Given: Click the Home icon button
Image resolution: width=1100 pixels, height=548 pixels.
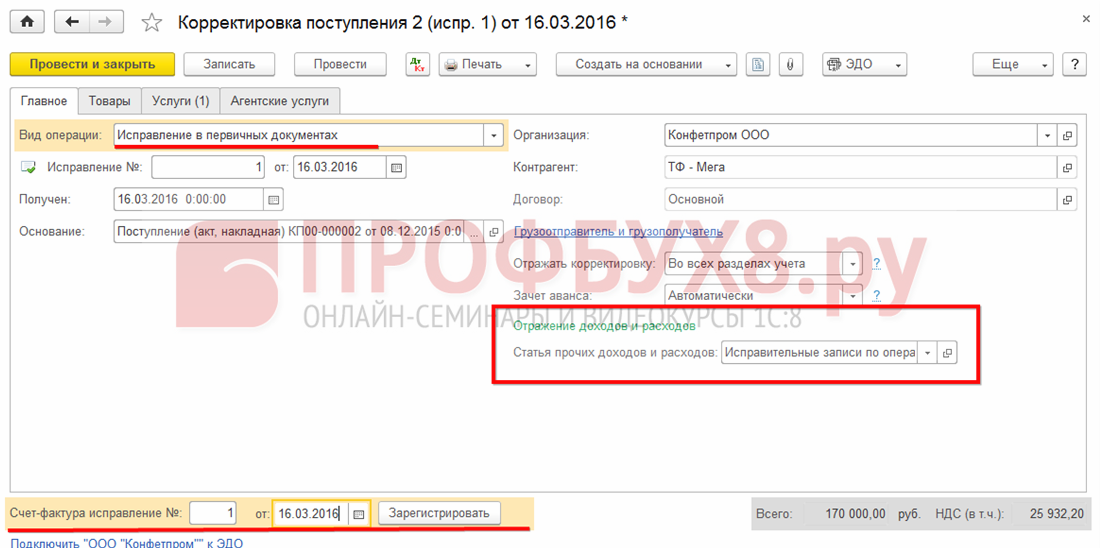Looking at the screenshot, I should coord(27,21).
